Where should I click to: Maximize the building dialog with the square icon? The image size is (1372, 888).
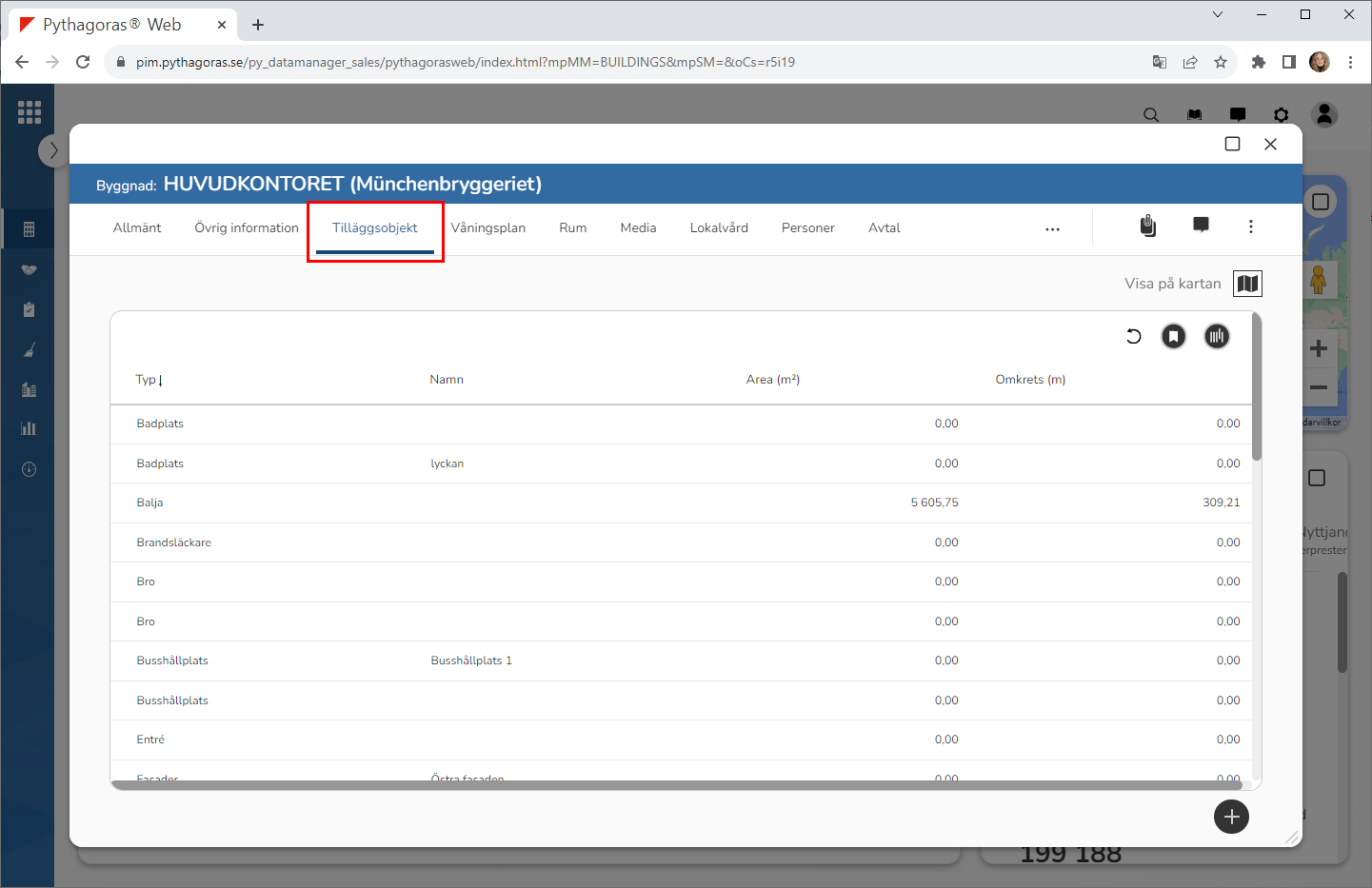[1232, 144]
